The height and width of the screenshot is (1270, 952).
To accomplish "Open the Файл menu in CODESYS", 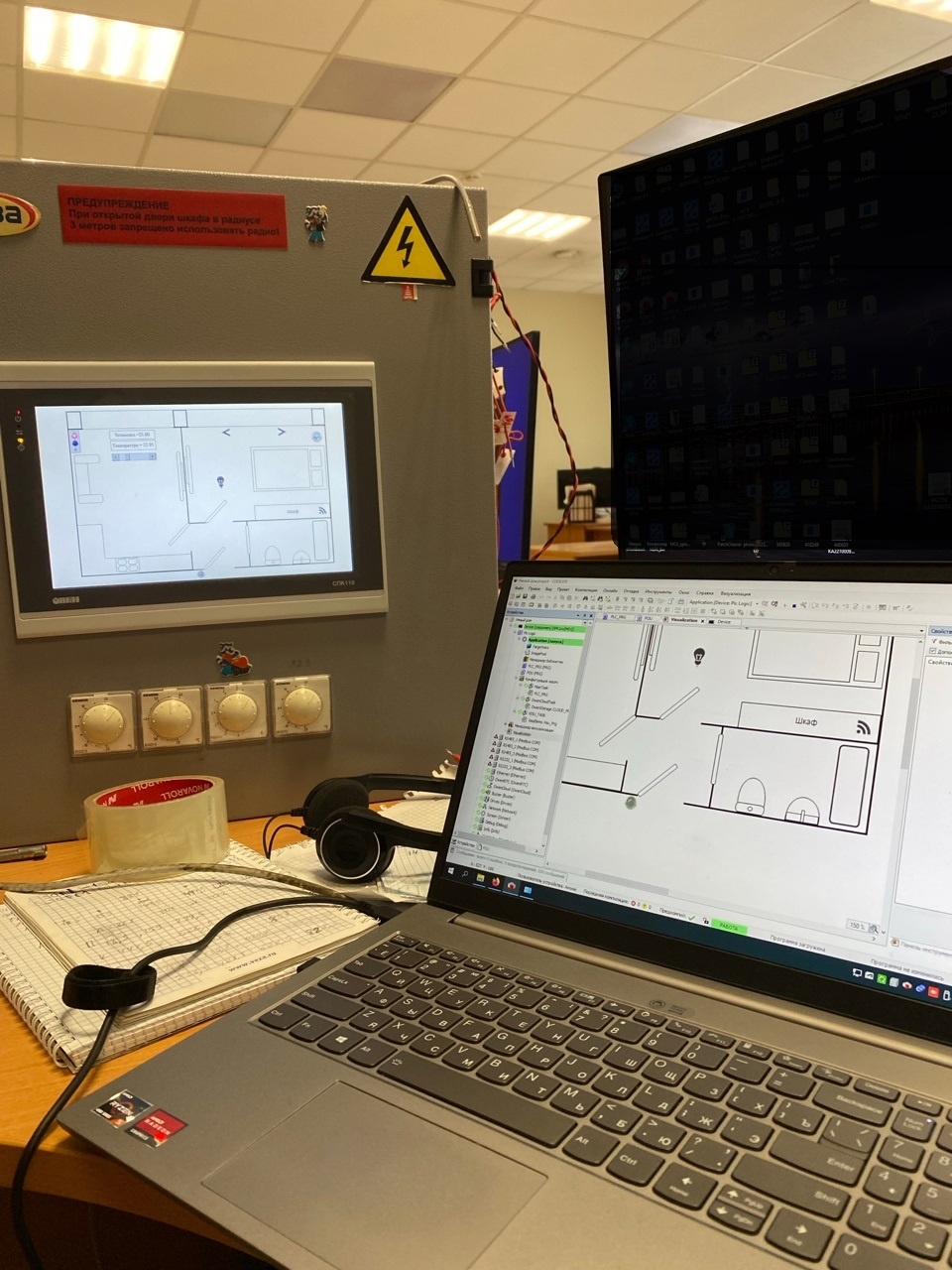I will tap(520, 588).
